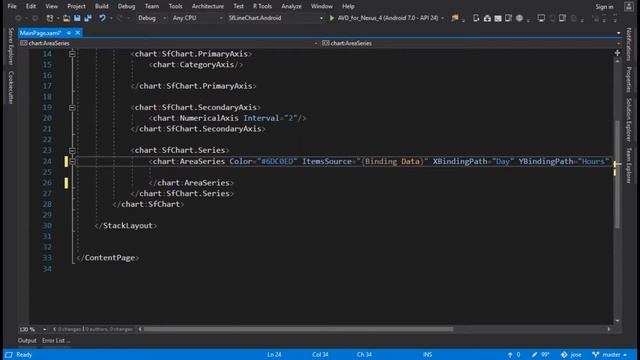The width and height of the screenshot is (640, 360).
Task: Click the account avatar icon beside Sign in
Action: tap(629, 6)
